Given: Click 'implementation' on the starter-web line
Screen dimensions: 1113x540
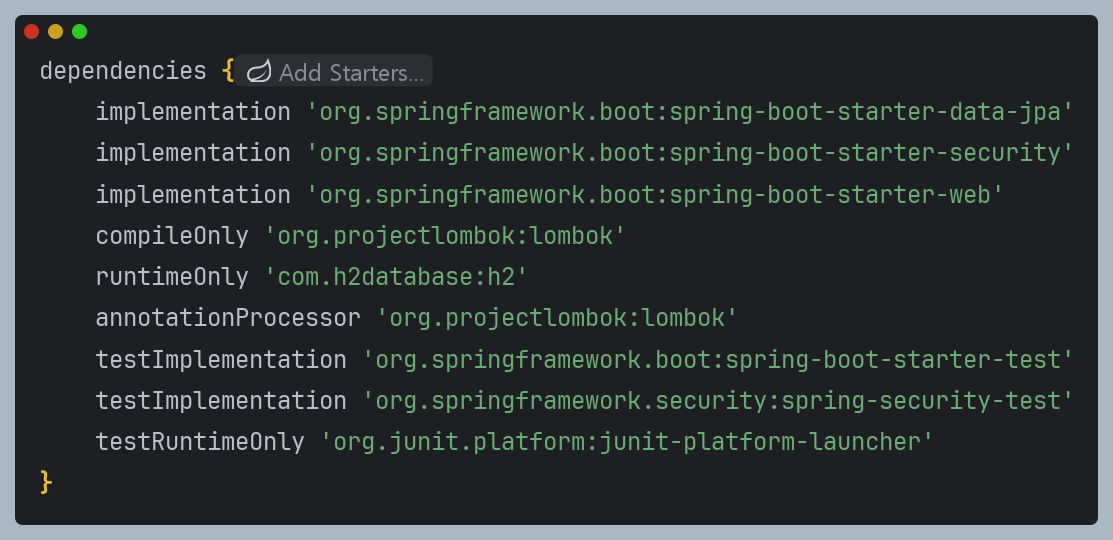Looking at the screenshot, I should point(193,194).
